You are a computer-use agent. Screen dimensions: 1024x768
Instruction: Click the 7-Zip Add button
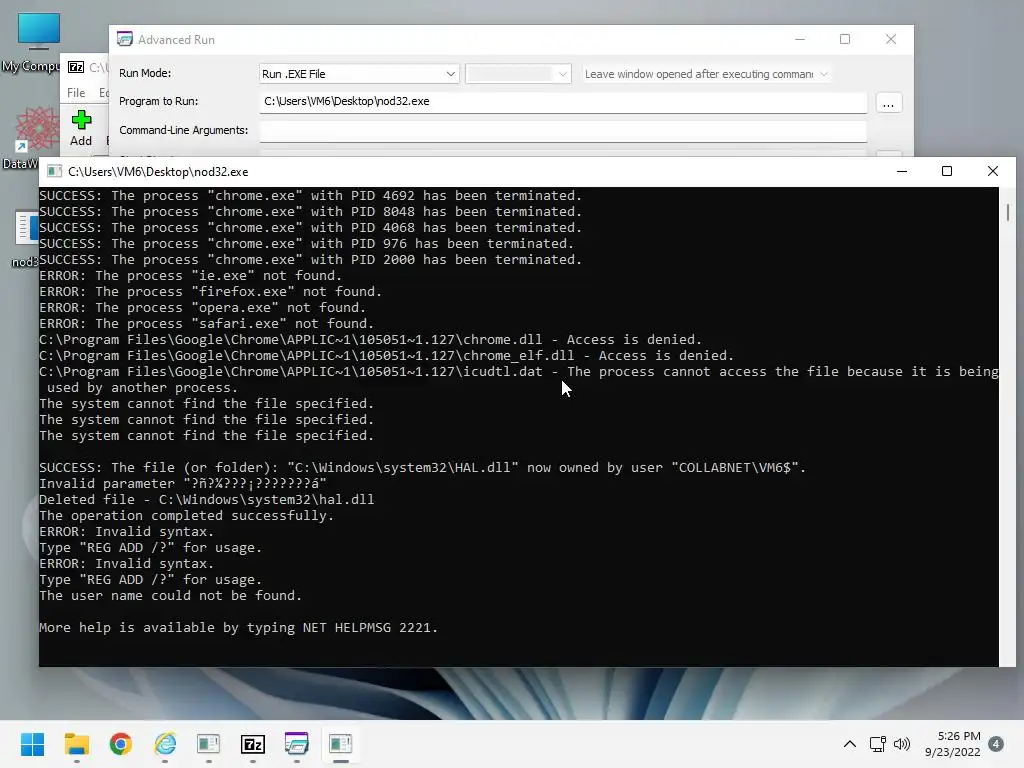point(81,128)
